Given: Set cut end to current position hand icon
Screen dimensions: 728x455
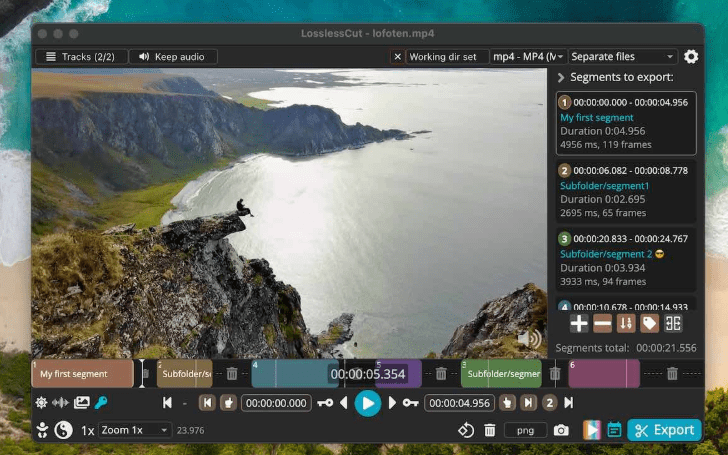Looking at the screenshot, I should click(507, 403).
